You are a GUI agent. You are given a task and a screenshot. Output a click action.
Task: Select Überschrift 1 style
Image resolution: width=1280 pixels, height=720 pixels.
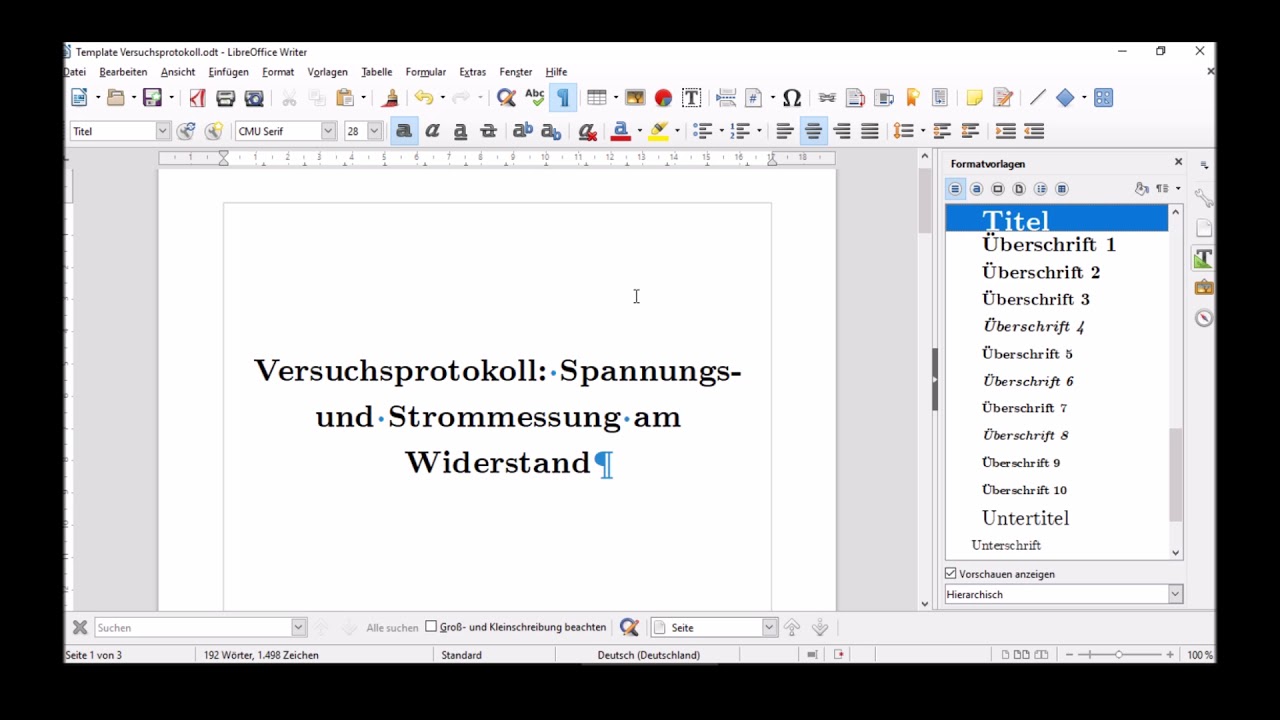[x=1049, y=244]
